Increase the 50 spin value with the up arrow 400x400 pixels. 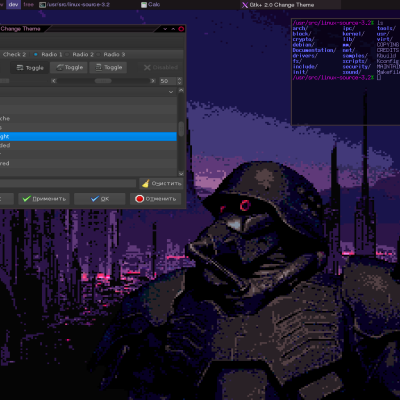coord(180,79)
